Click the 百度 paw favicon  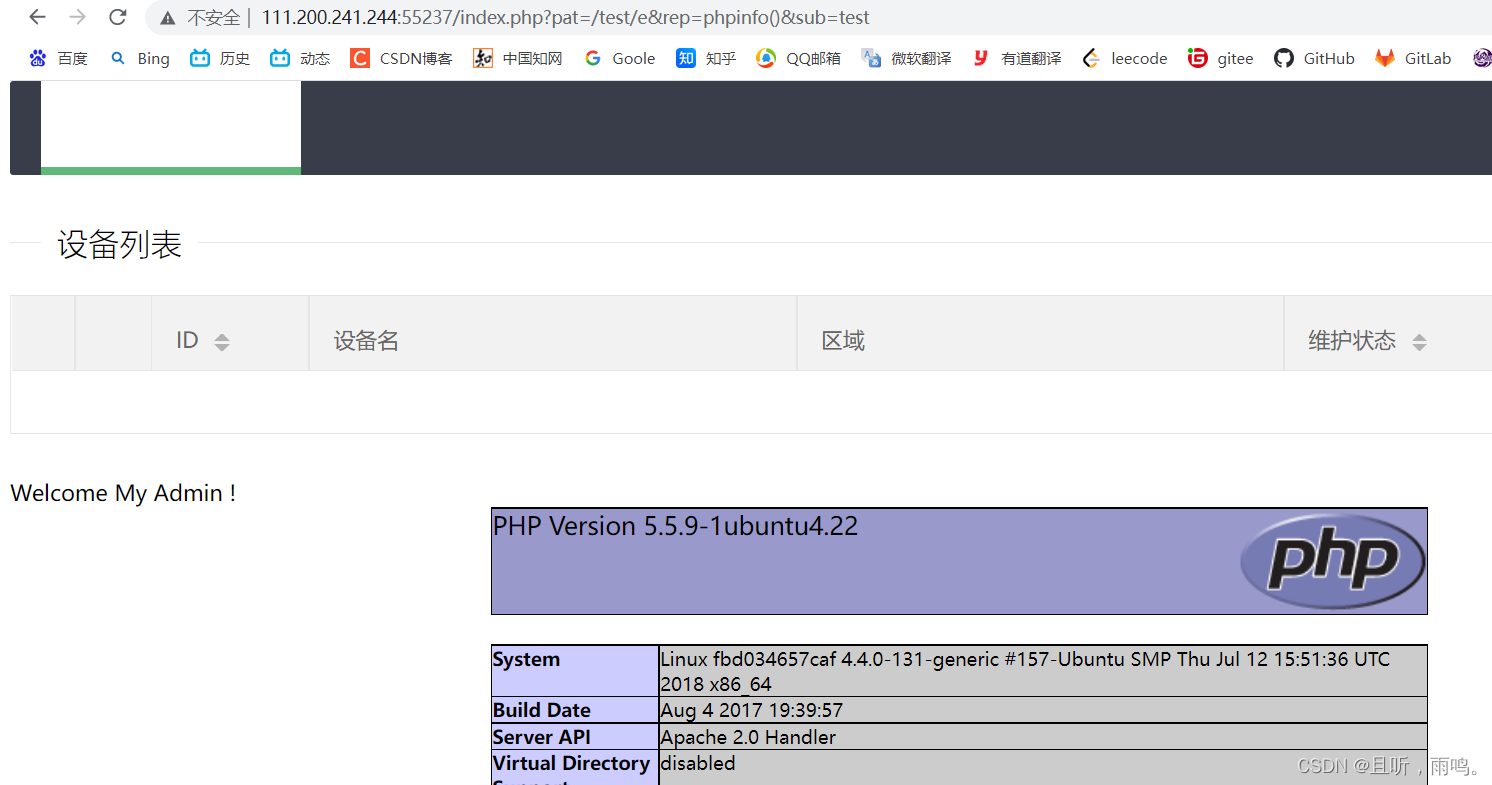point(38,58)
